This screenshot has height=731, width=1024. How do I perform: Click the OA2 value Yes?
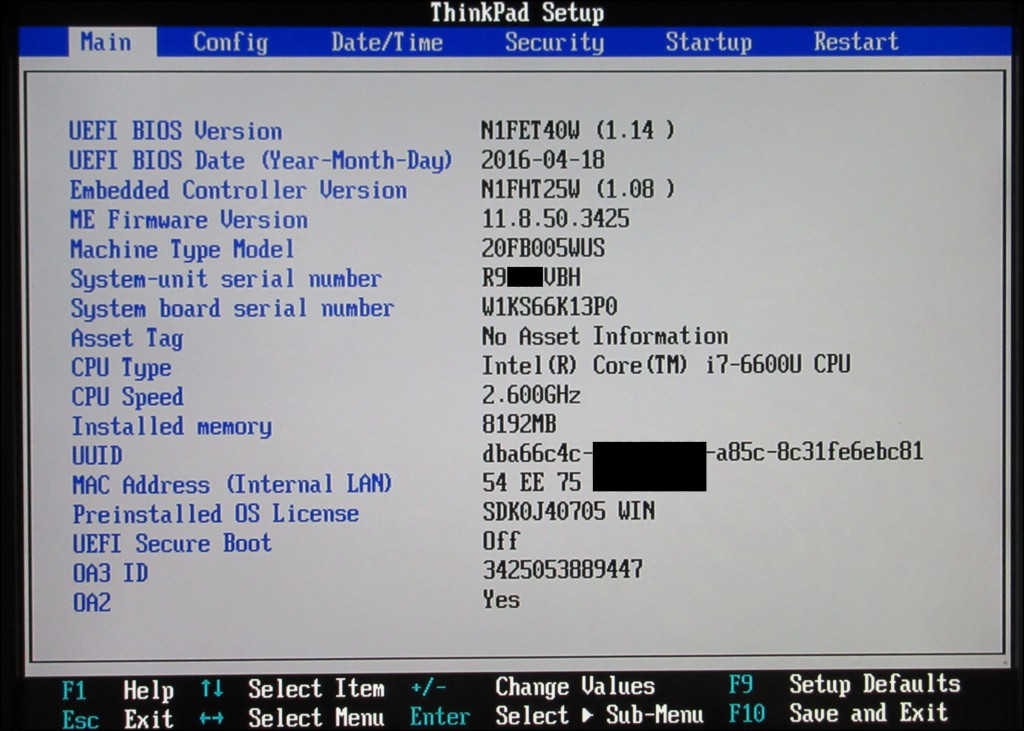pyautogui.click(x=501, y=599)
